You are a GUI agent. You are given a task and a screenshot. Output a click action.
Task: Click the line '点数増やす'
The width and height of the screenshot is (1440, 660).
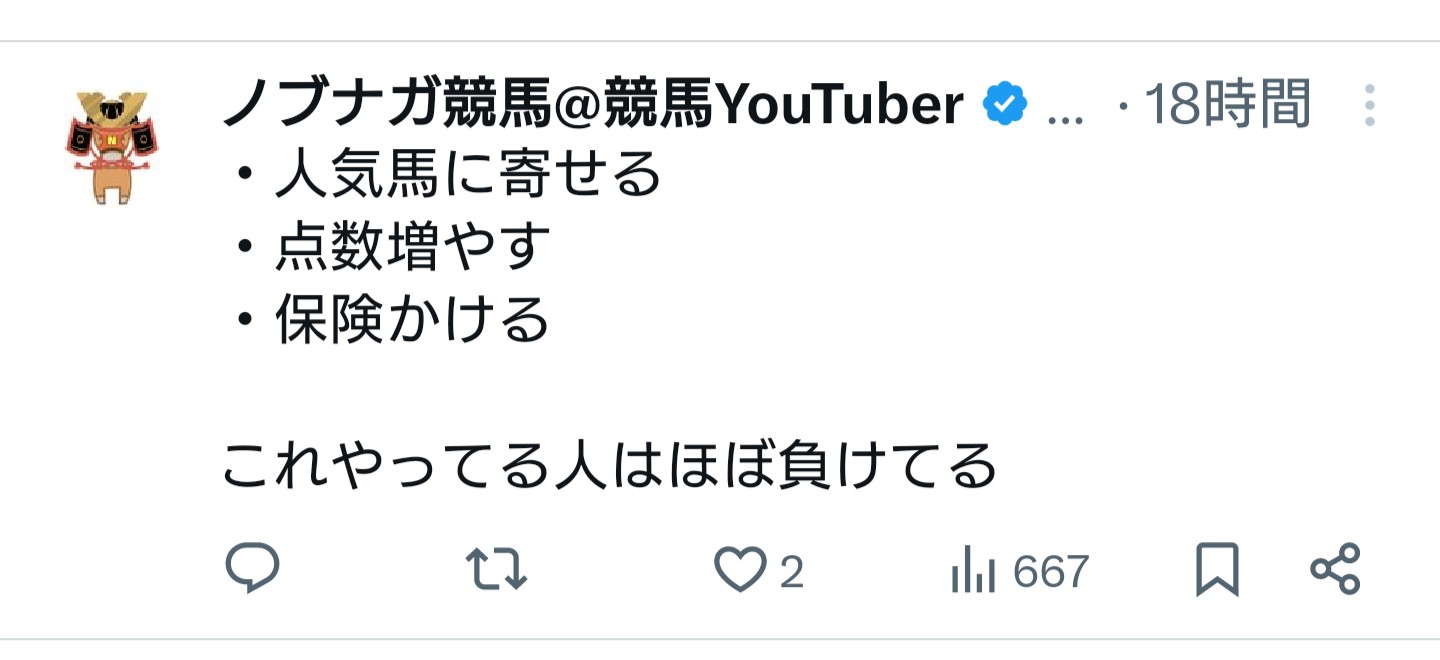tap(412, 248)
